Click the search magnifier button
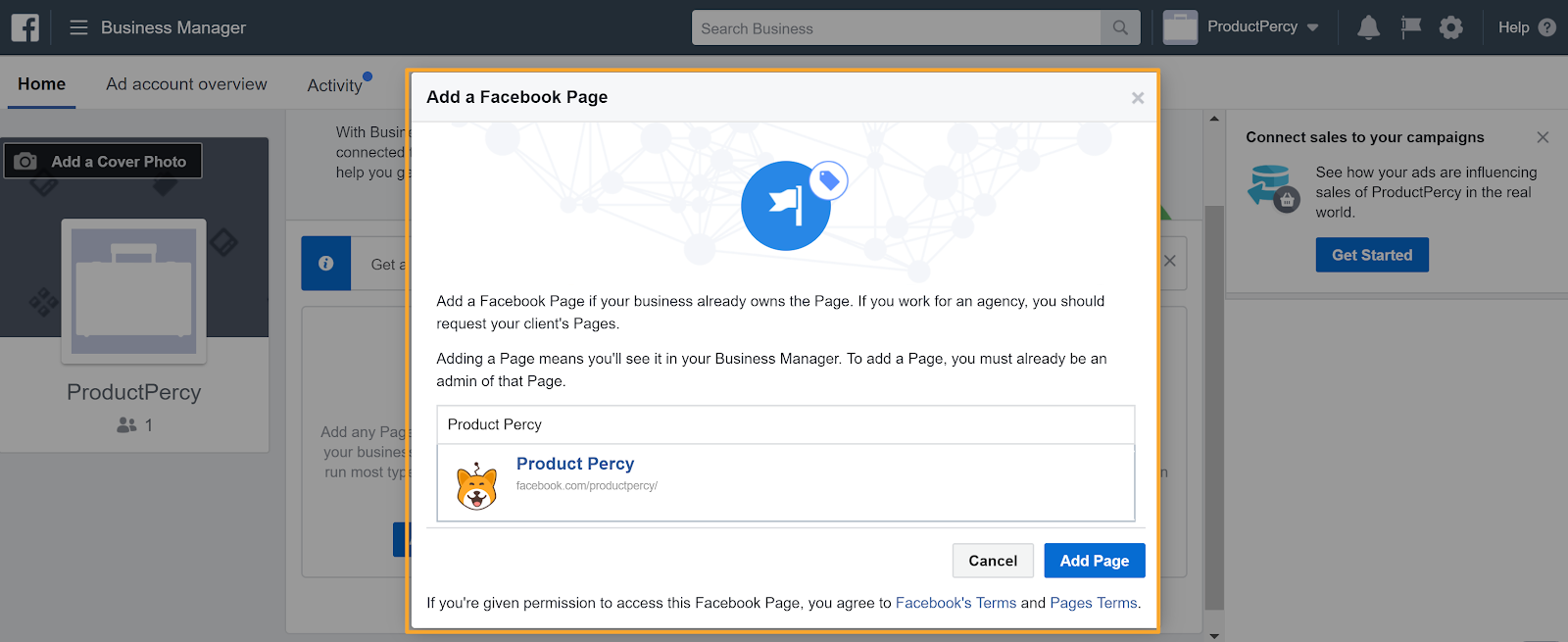This screenshot has width=1568, height=642. point(1120,27)
